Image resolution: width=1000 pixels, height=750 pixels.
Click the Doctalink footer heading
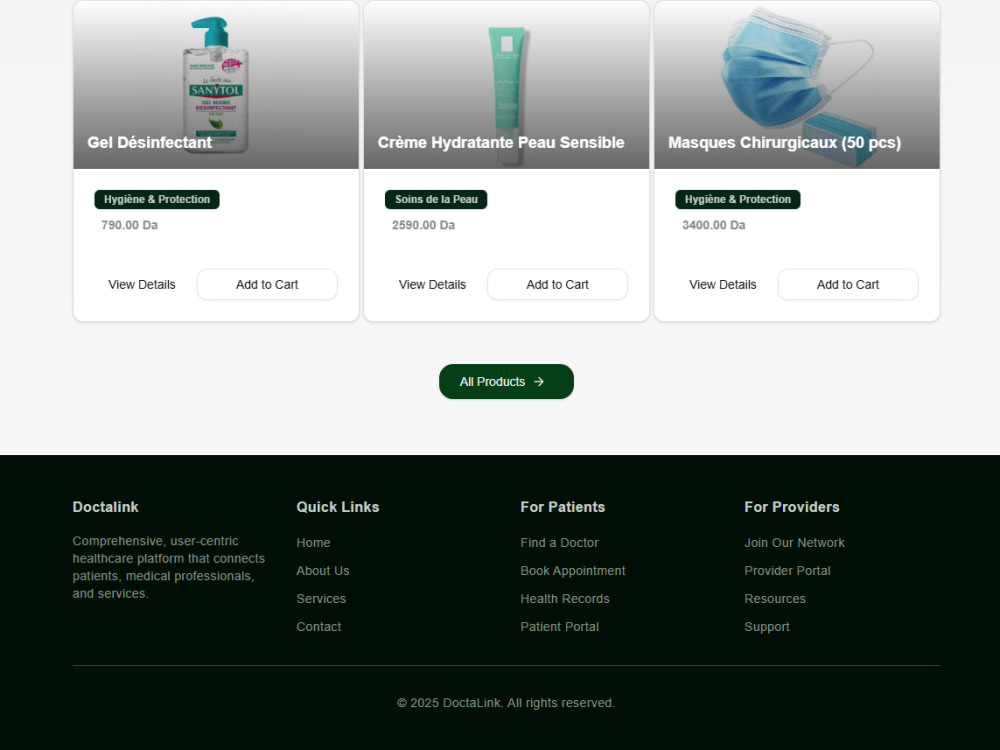[105, 507]
